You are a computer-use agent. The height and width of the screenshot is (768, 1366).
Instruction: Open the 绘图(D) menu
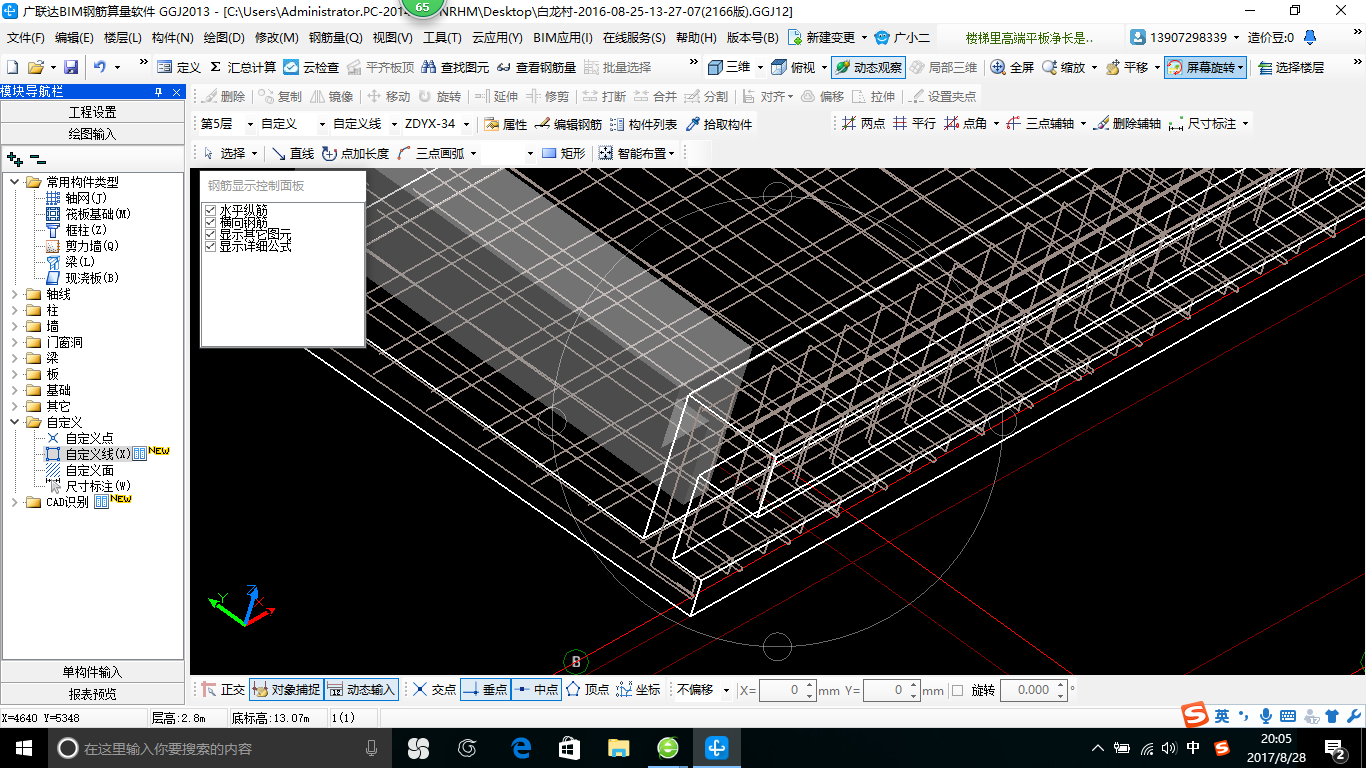click(224, 38)
